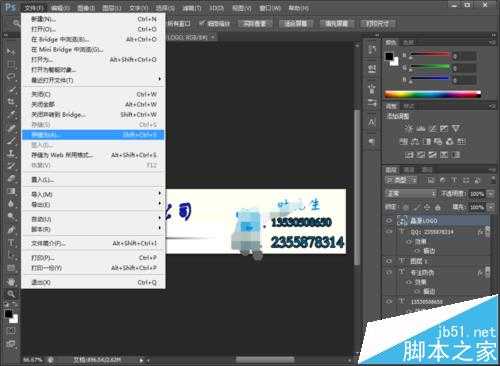Choose Save for Web menu item
Image resolution: width=500 pixels, height=366 pixels.
tap(93, 155)
